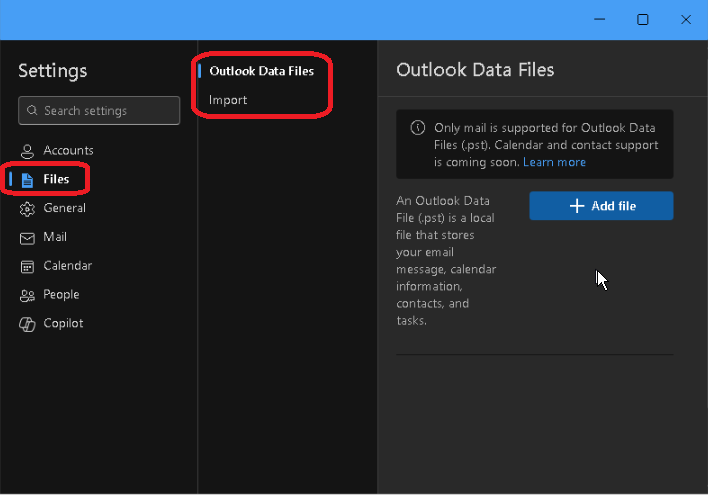This screenshot has width=708, height=495.
Task: Click the search magnifier icon
Action: click(32, 110)
